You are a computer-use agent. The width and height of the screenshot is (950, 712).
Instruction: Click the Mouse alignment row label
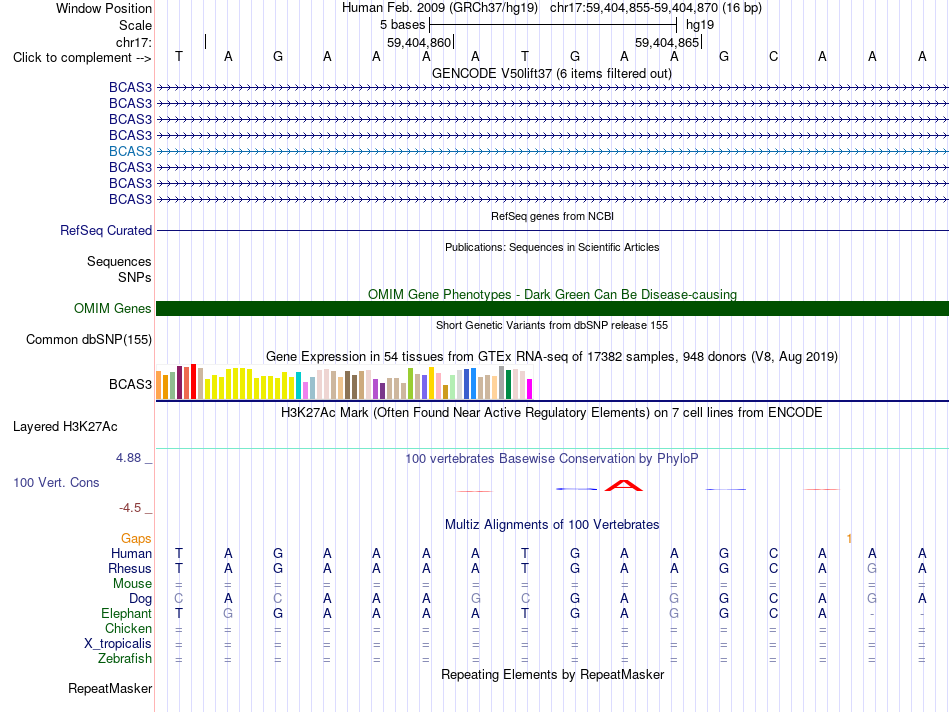[132, 584]
